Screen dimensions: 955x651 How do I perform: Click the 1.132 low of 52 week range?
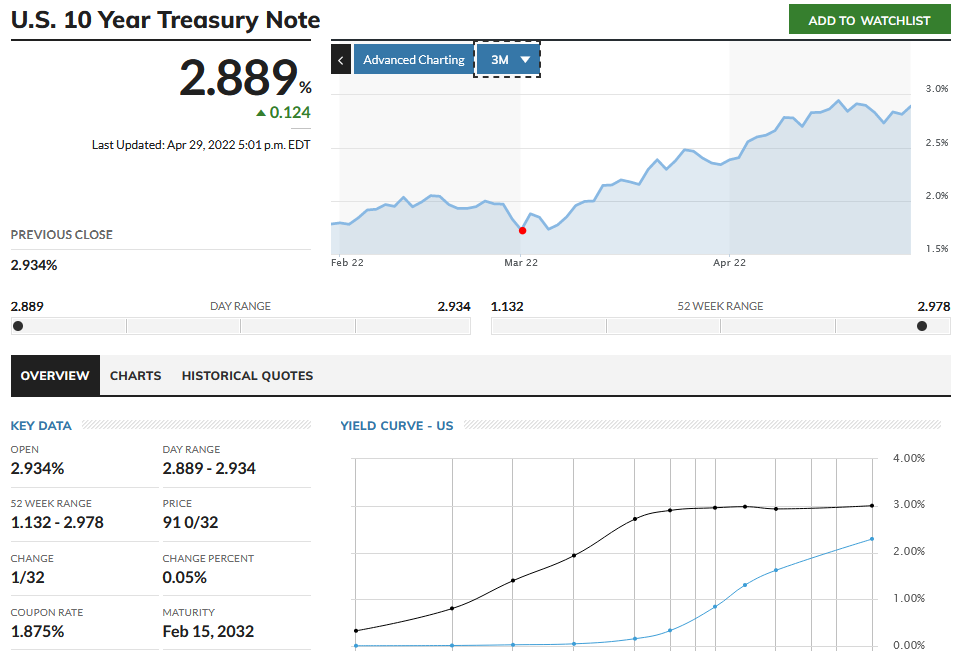coord(507,306)
